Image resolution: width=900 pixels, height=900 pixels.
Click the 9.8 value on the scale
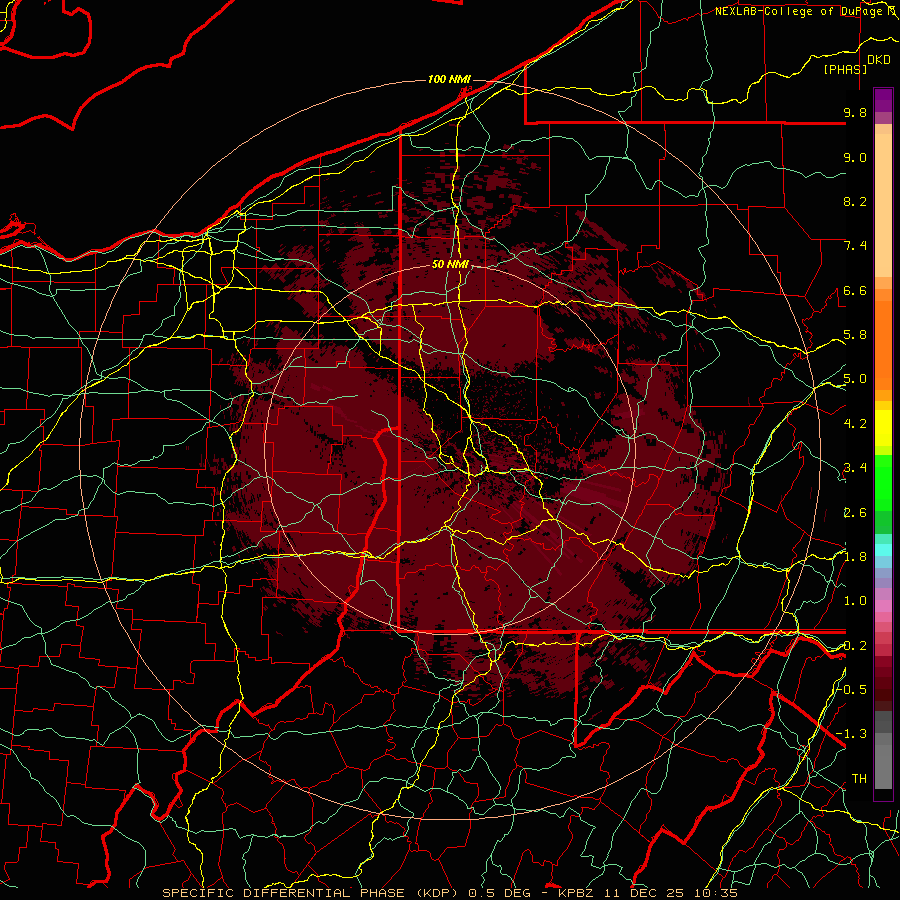point(855,113)
